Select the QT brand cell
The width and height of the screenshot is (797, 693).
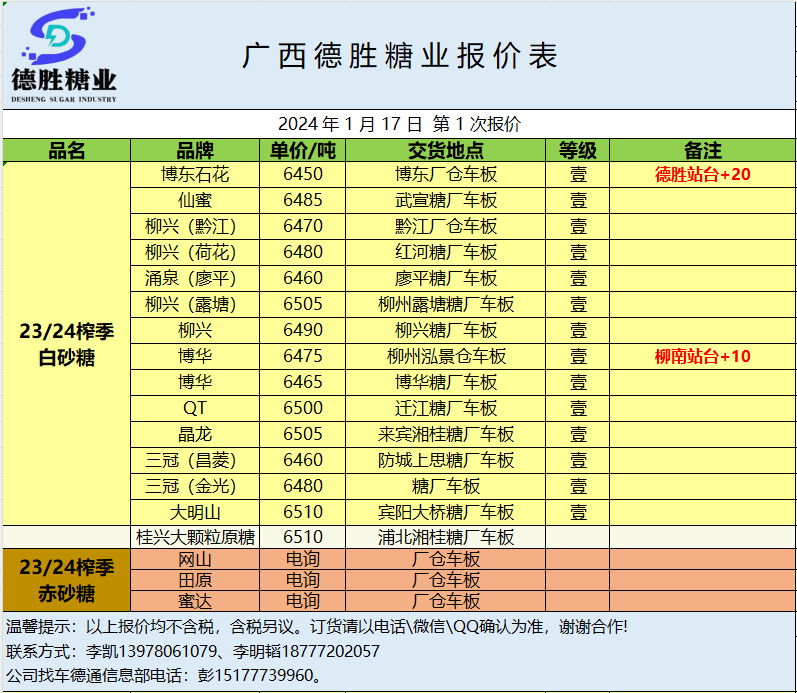pyautogui.click(x=195, y=408)
